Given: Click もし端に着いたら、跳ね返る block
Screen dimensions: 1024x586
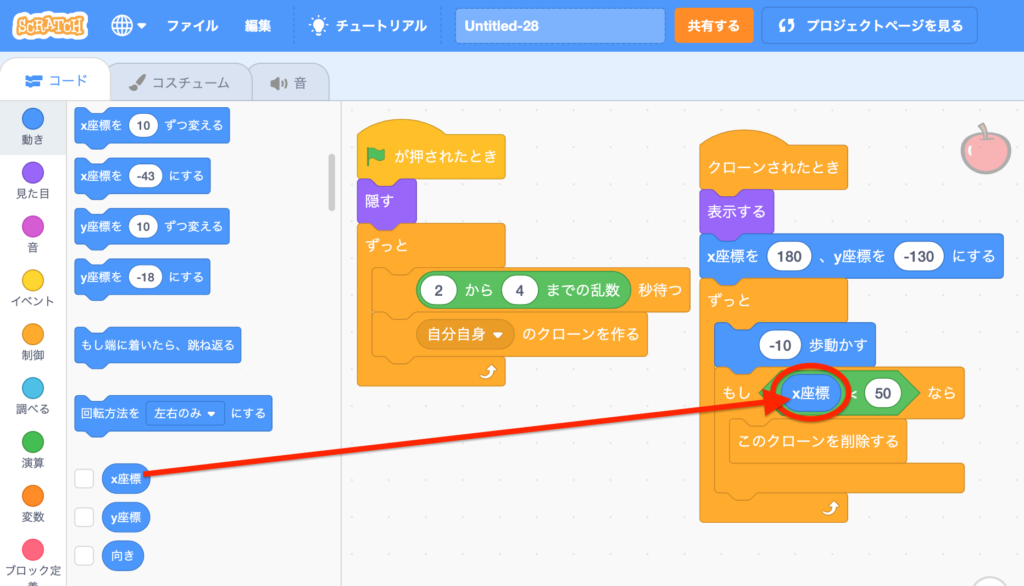Looking at the screenshot, I should (157, 346).
